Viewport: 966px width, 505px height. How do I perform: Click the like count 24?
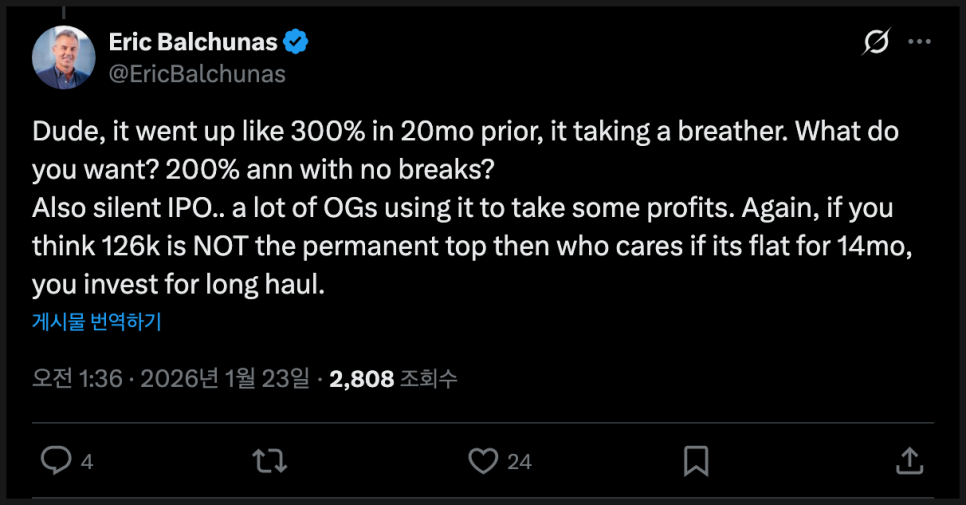click(519, 461)
